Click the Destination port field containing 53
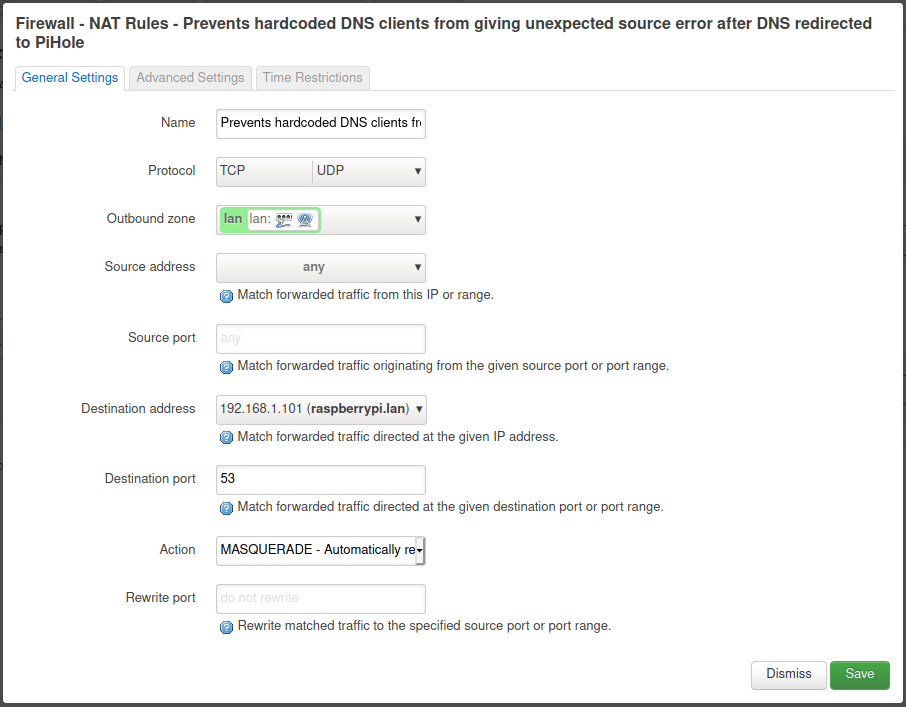The image size is (906, 707). [321, 479]
